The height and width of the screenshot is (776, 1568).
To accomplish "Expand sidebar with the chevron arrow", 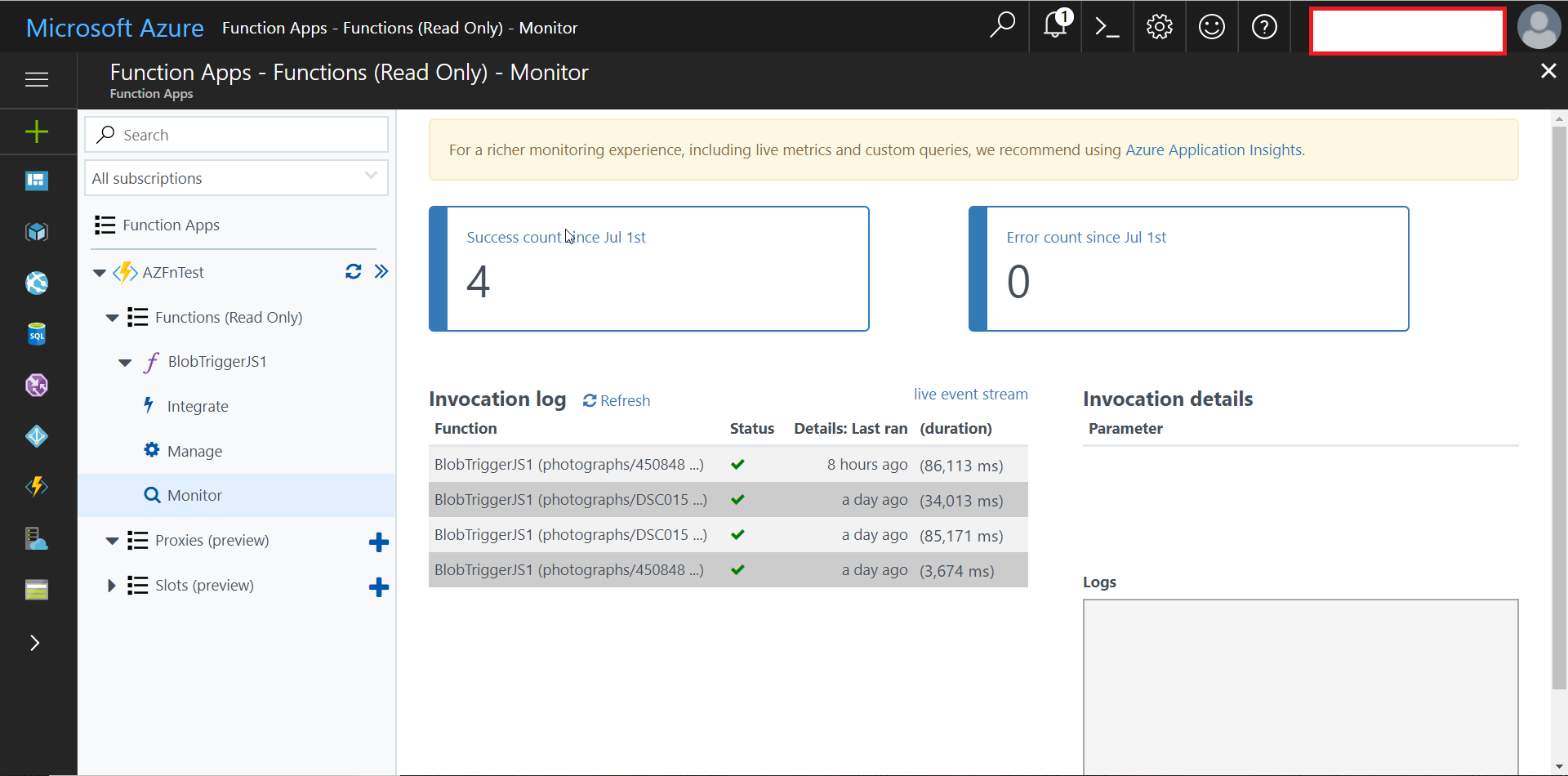I will (x=34, y=643).
